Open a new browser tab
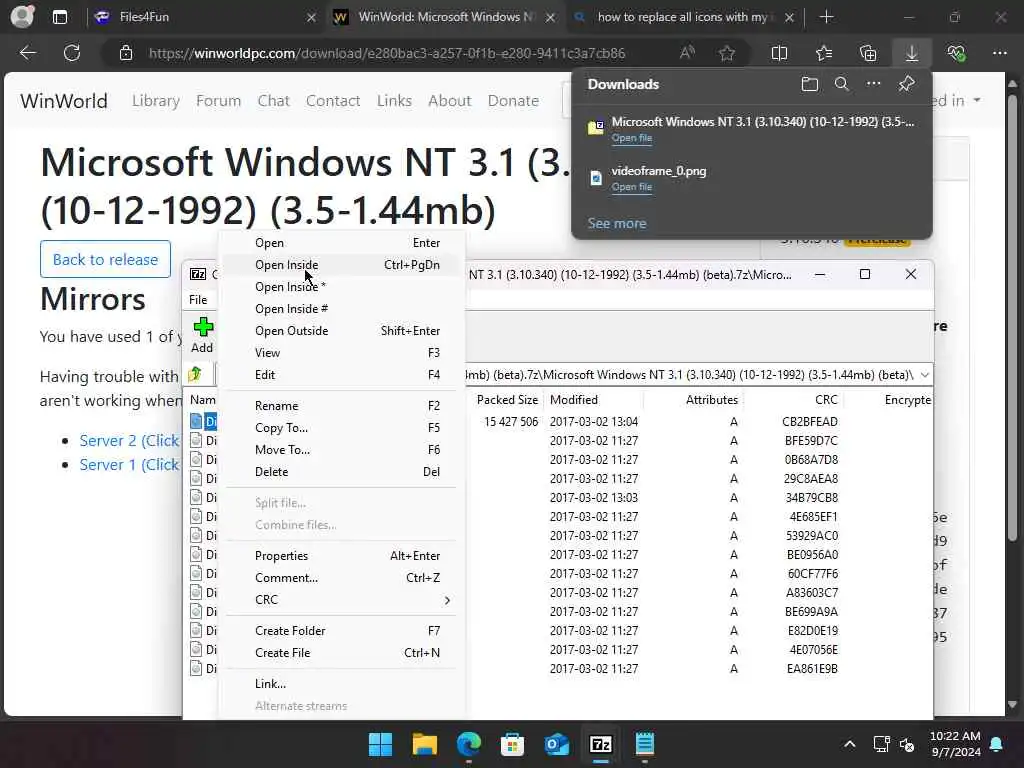1024x768 pixels. click(826, 17)
